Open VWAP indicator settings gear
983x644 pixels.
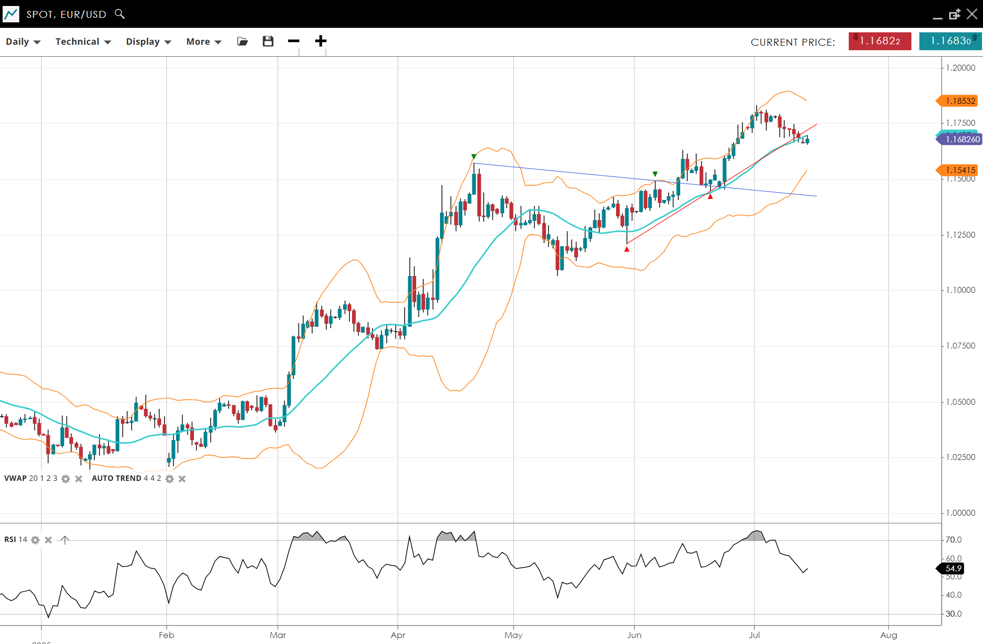pyautogui.click(x=66, y=479)
